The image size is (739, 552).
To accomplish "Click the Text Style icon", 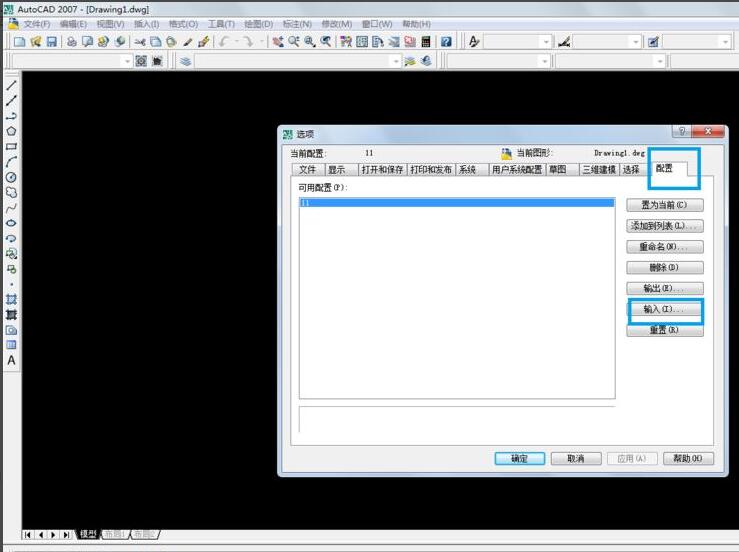I will point(474,42).
